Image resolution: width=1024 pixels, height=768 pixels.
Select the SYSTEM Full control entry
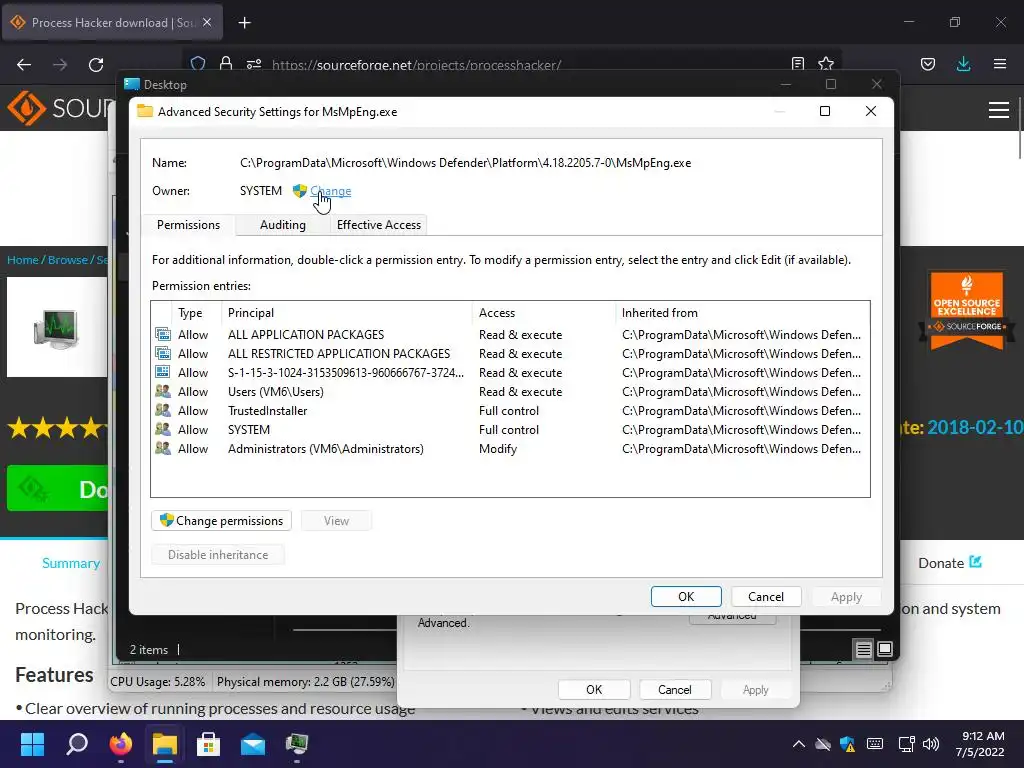click(x=509, y=429)
